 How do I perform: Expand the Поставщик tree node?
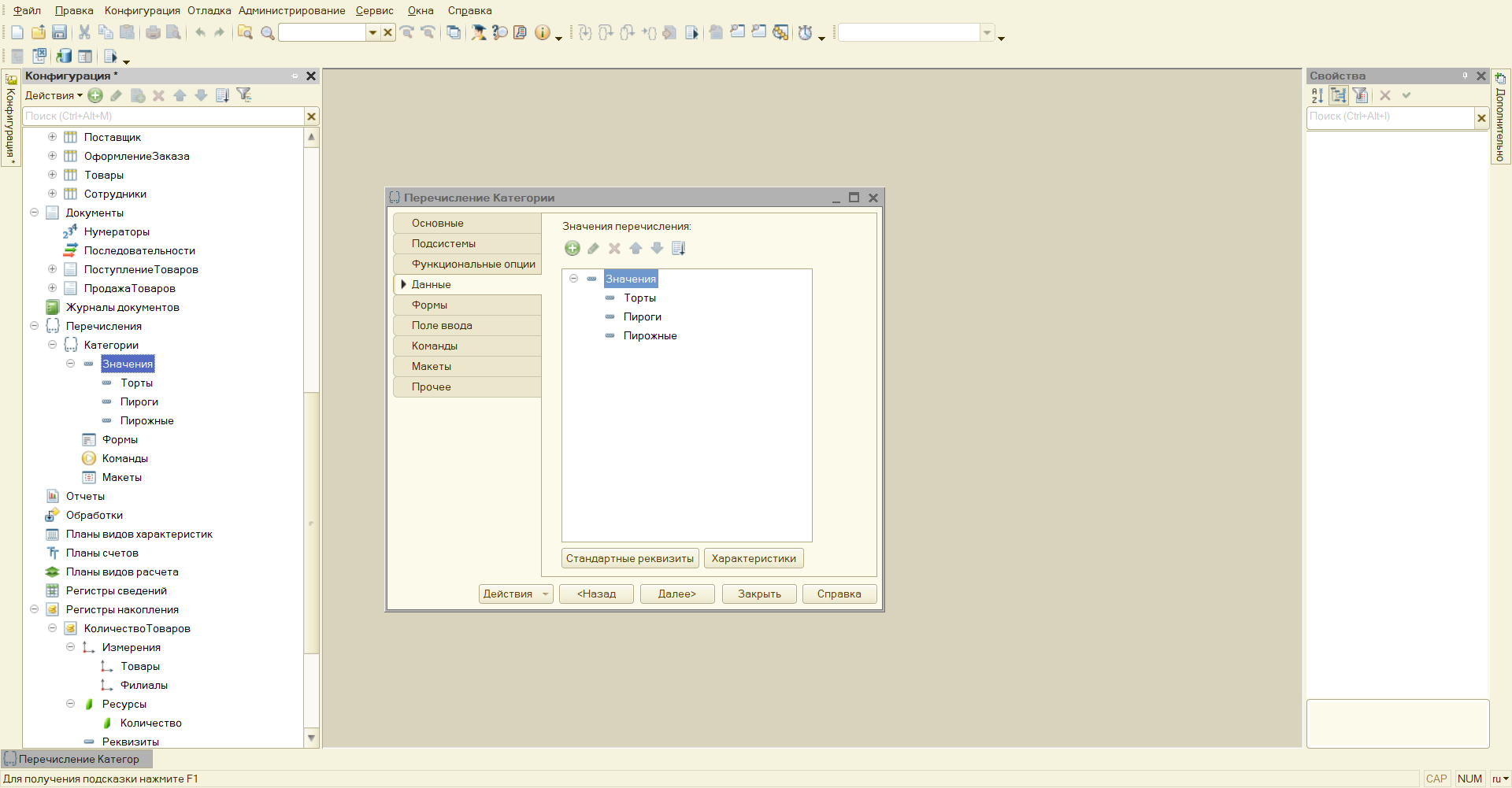coord(52,137)
